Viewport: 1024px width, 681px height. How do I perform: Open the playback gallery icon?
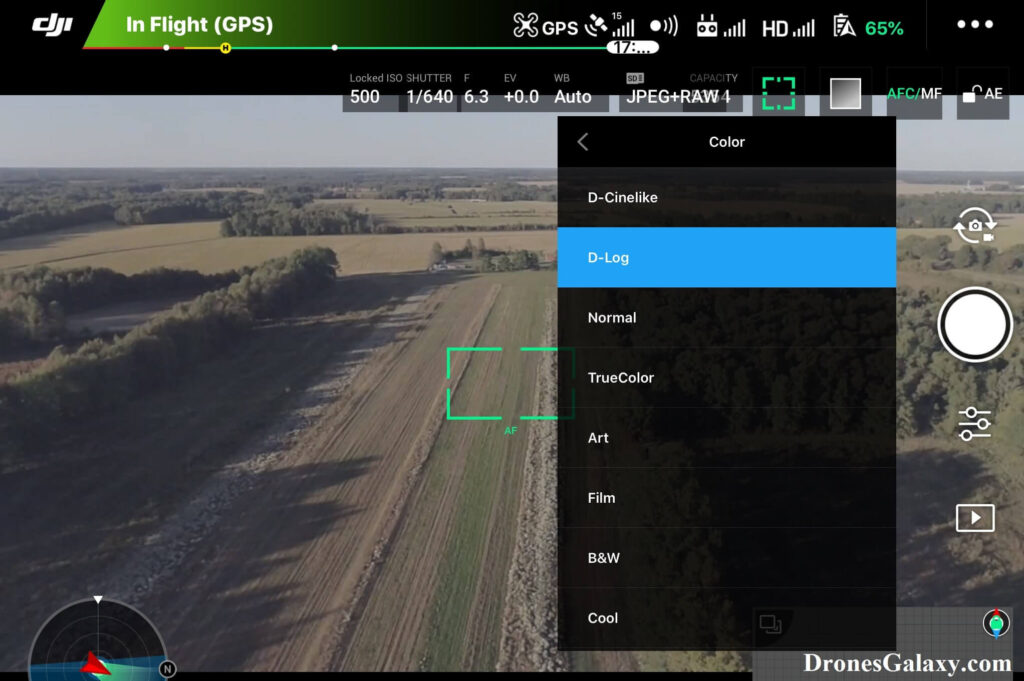tap(975, 518)
